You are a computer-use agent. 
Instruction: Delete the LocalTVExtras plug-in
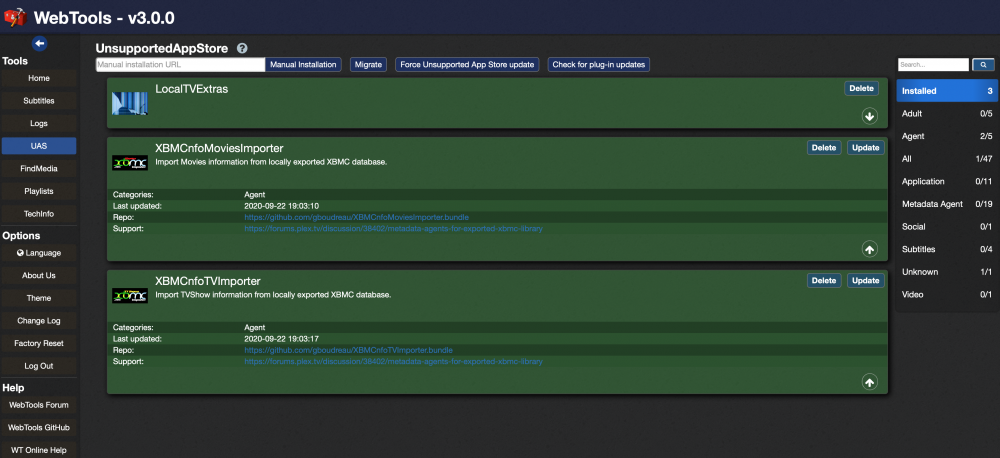pos(862,89)
